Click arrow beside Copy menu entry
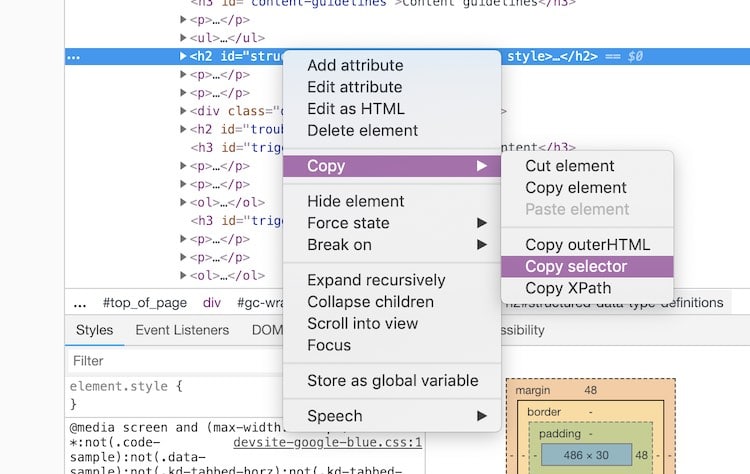Image resolution: width=750 pixels, height=474 pixels. [x=482, y=166]
